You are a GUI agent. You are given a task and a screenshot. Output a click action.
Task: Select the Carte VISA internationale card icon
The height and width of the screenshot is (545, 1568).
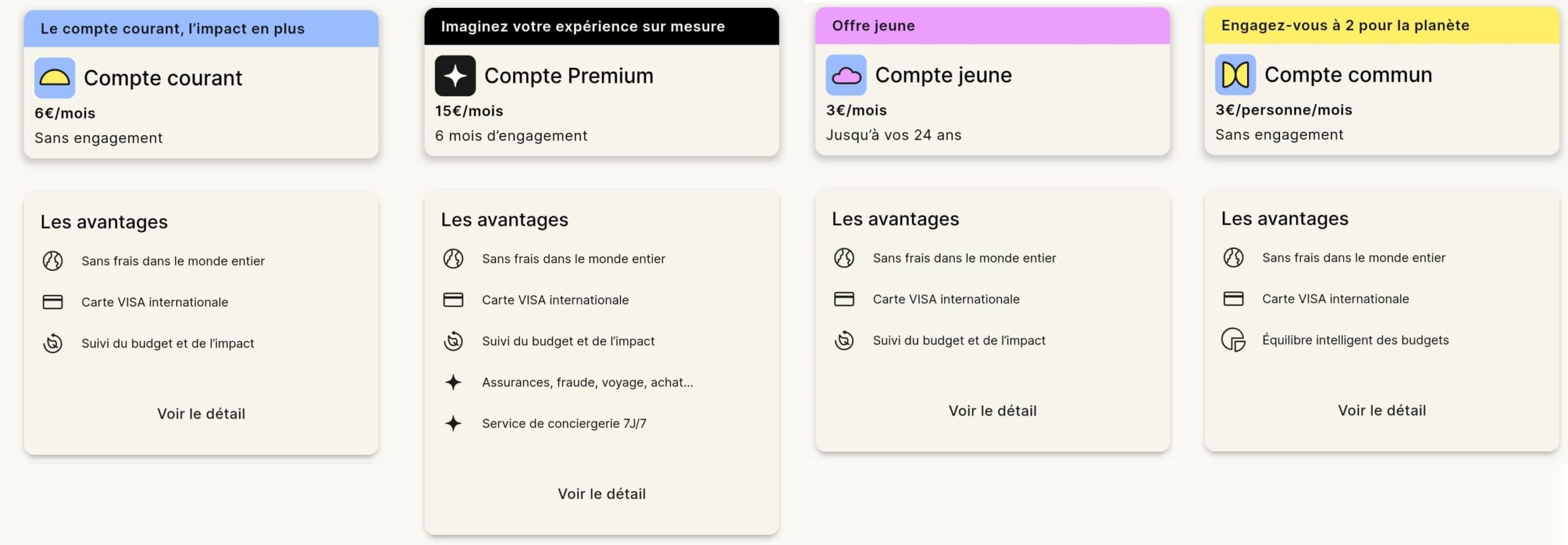(54, 302)
